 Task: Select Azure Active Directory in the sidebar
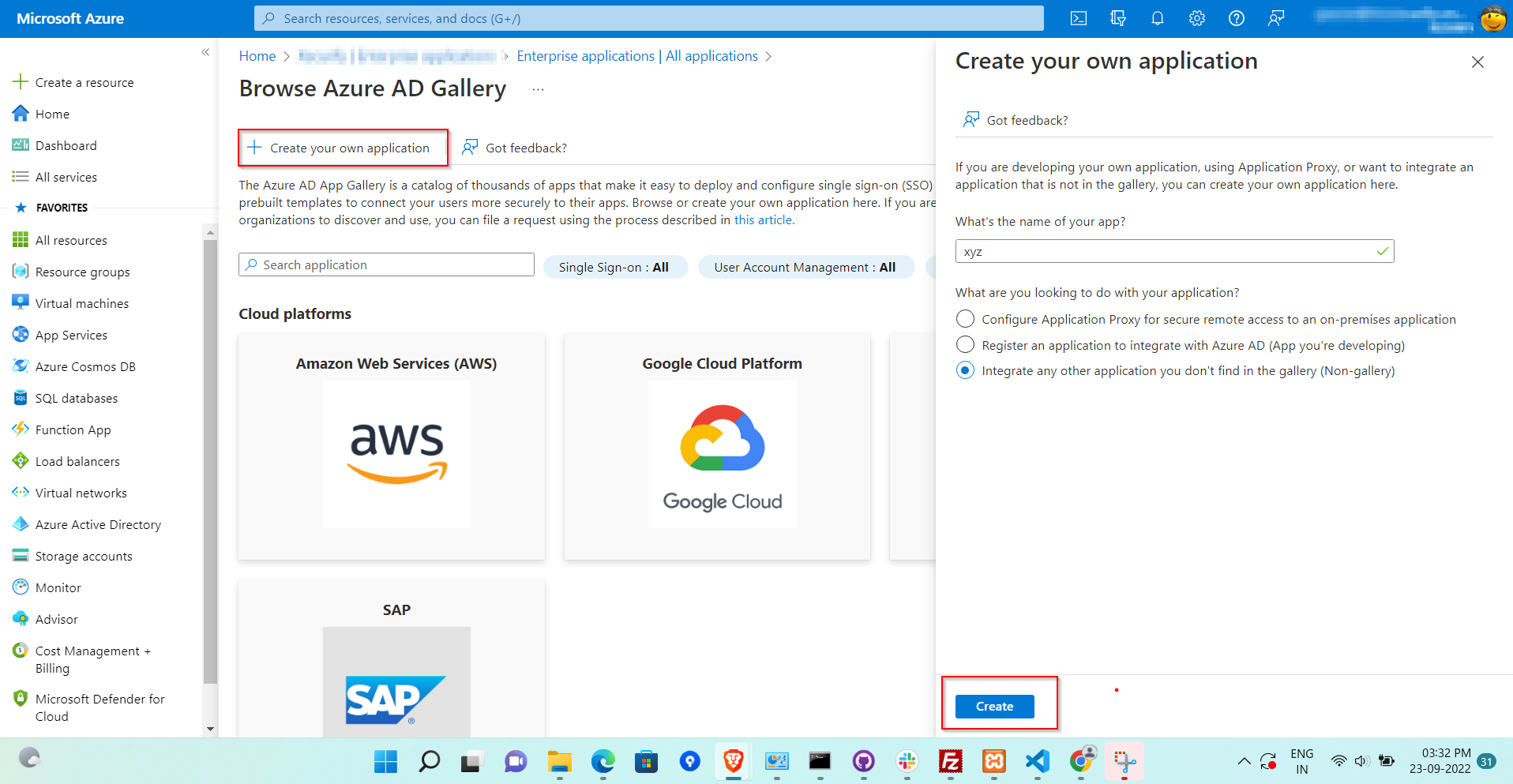coord(98,523)
